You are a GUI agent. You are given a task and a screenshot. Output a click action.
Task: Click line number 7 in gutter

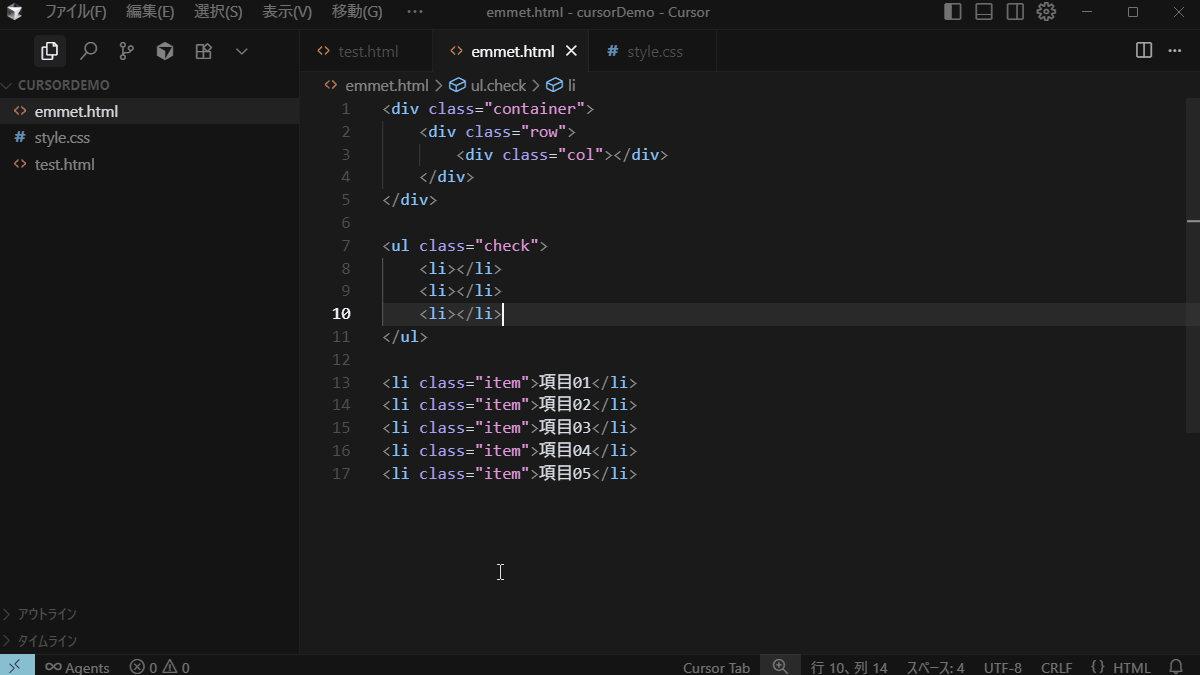pos(346,246)
